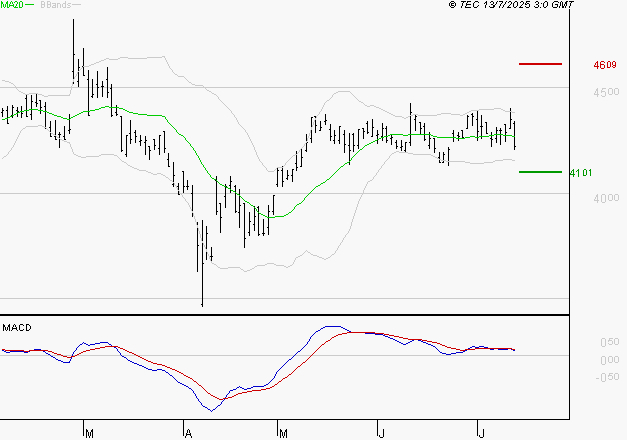Click the BBands legend label
This screenshot has width=627, height=440.
(x=56, y=5)
